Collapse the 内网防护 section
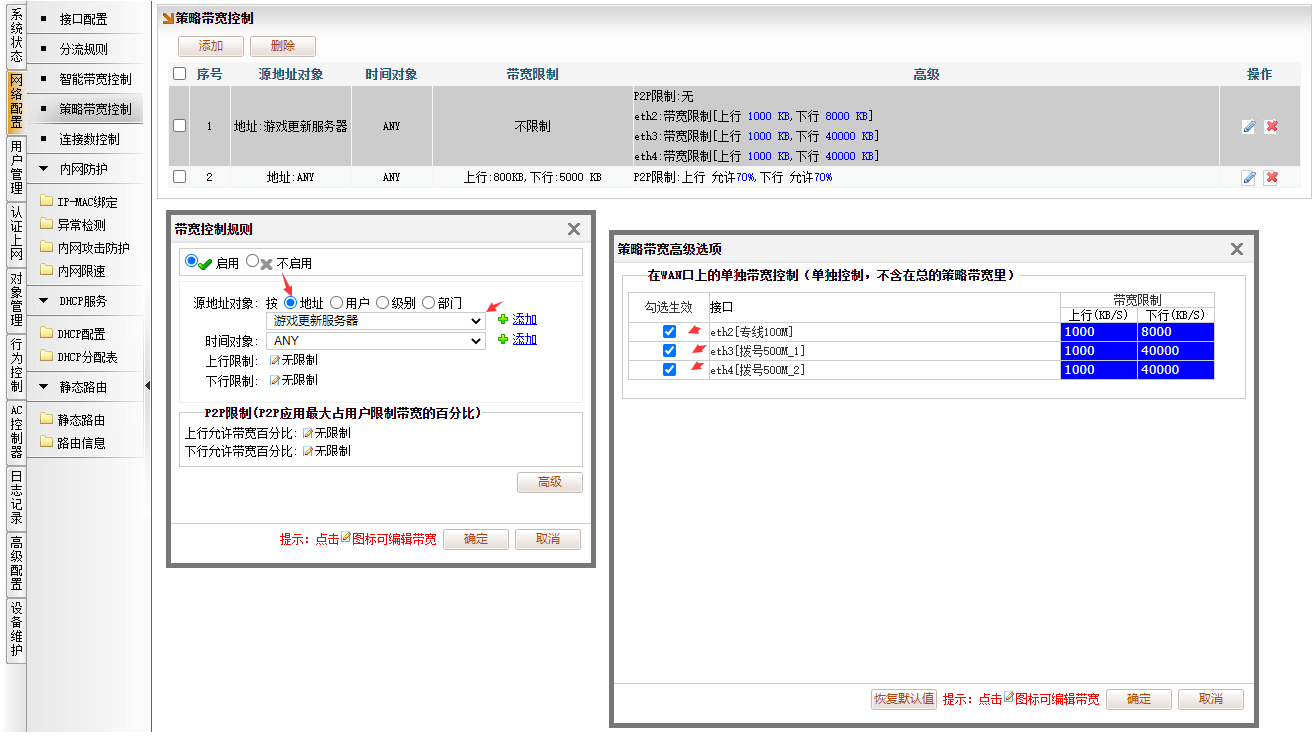1312x742 pixels. pyautogui.click(x=44, y=169)
